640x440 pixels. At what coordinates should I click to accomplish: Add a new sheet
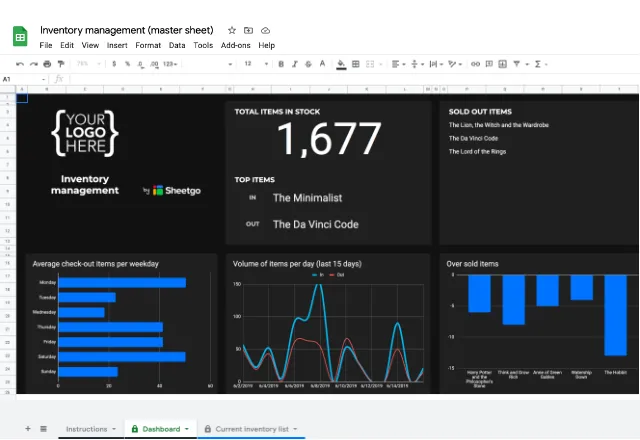tap(28, 429)
